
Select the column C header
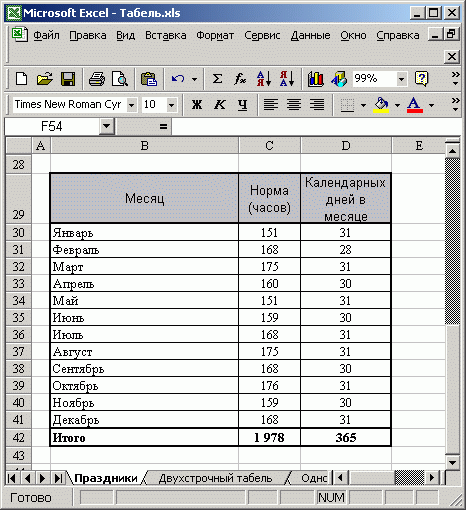coord(269,146)
